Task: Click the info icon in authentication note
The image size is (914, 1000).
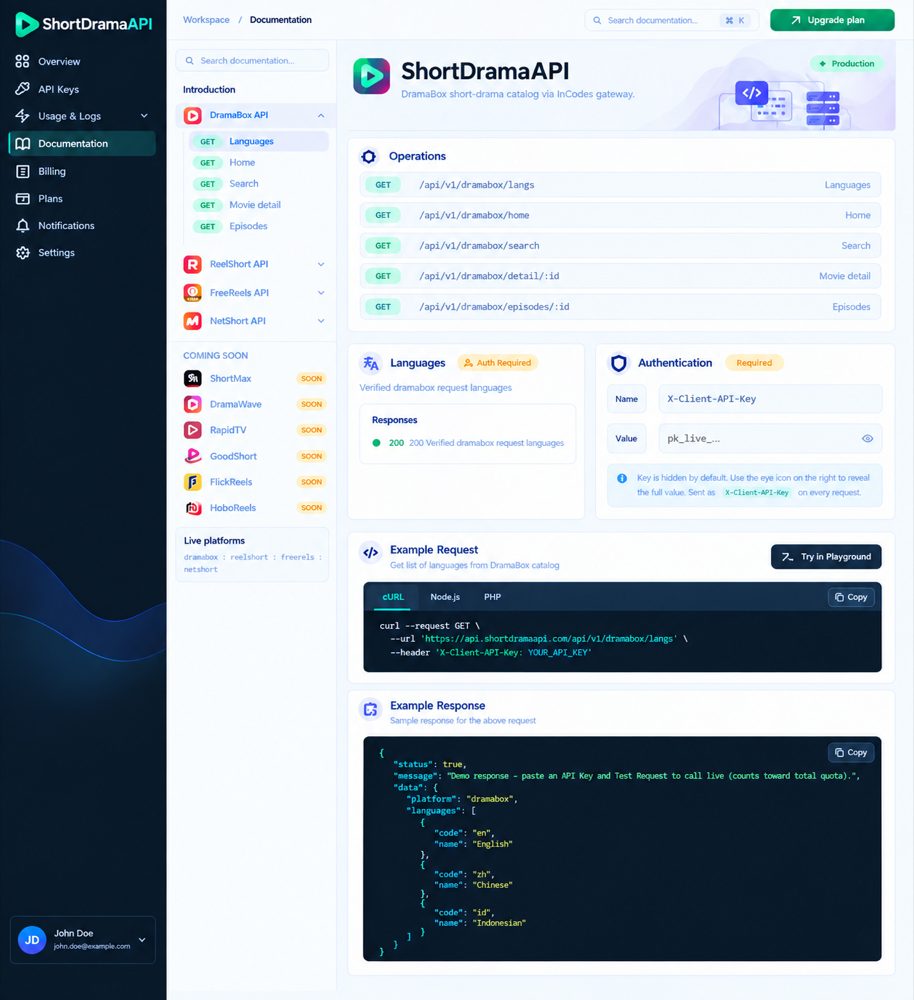Action: click(622, 478)
